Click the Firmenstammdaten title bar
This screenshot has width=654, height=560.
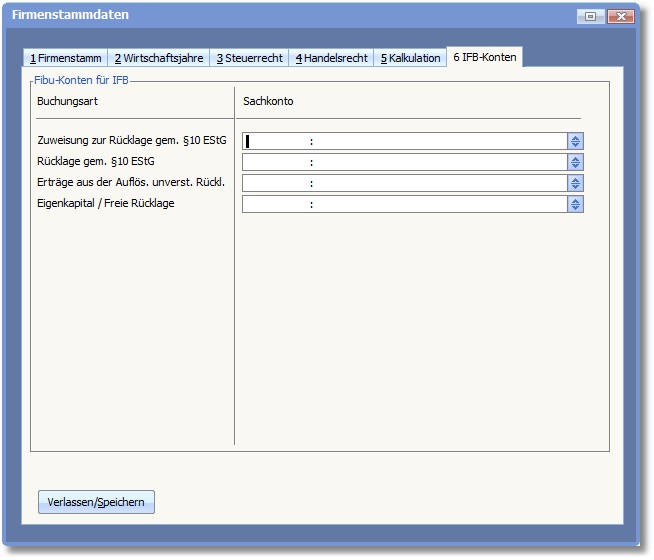pos(300,16)
